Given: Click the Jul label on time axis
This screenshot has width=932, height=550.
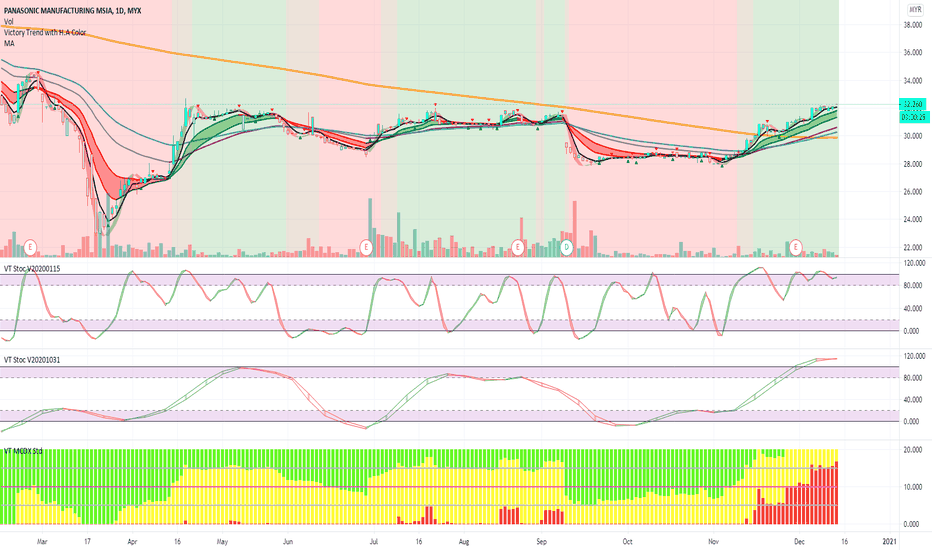Looking at the screenshot, I should click(374, 542).
